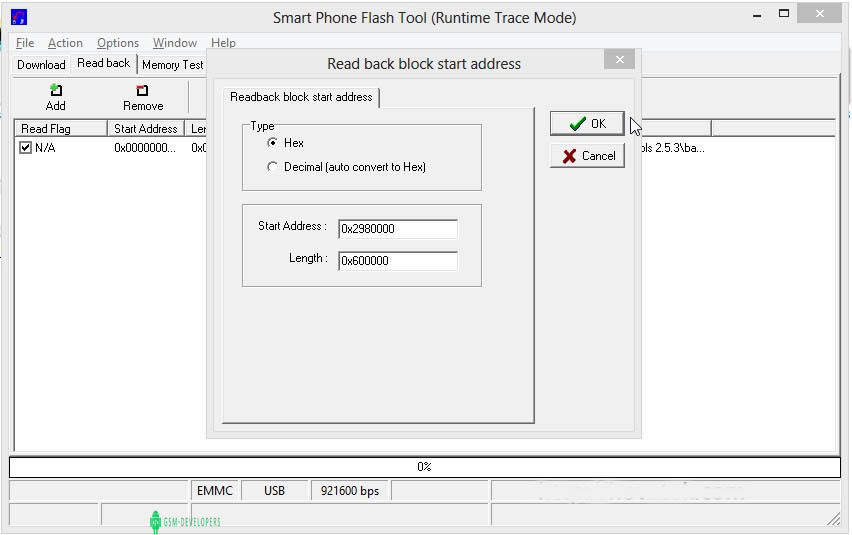
Task: Click the Read Flag column header
Action: tap(61, 129)
